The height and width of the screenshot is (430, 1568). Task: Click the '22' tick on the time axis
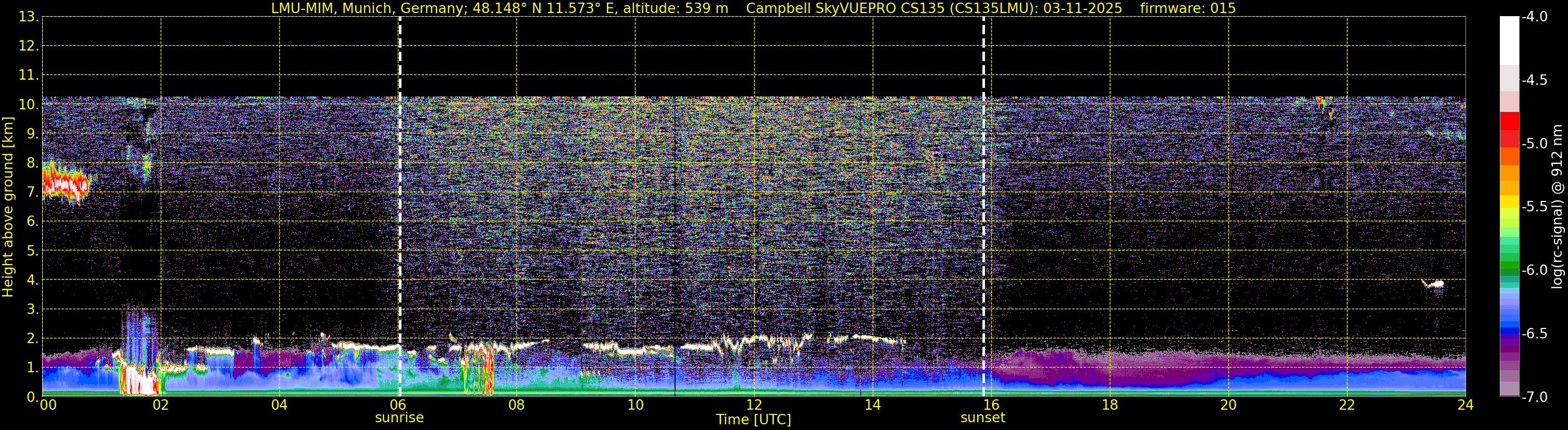(1347, 404)
